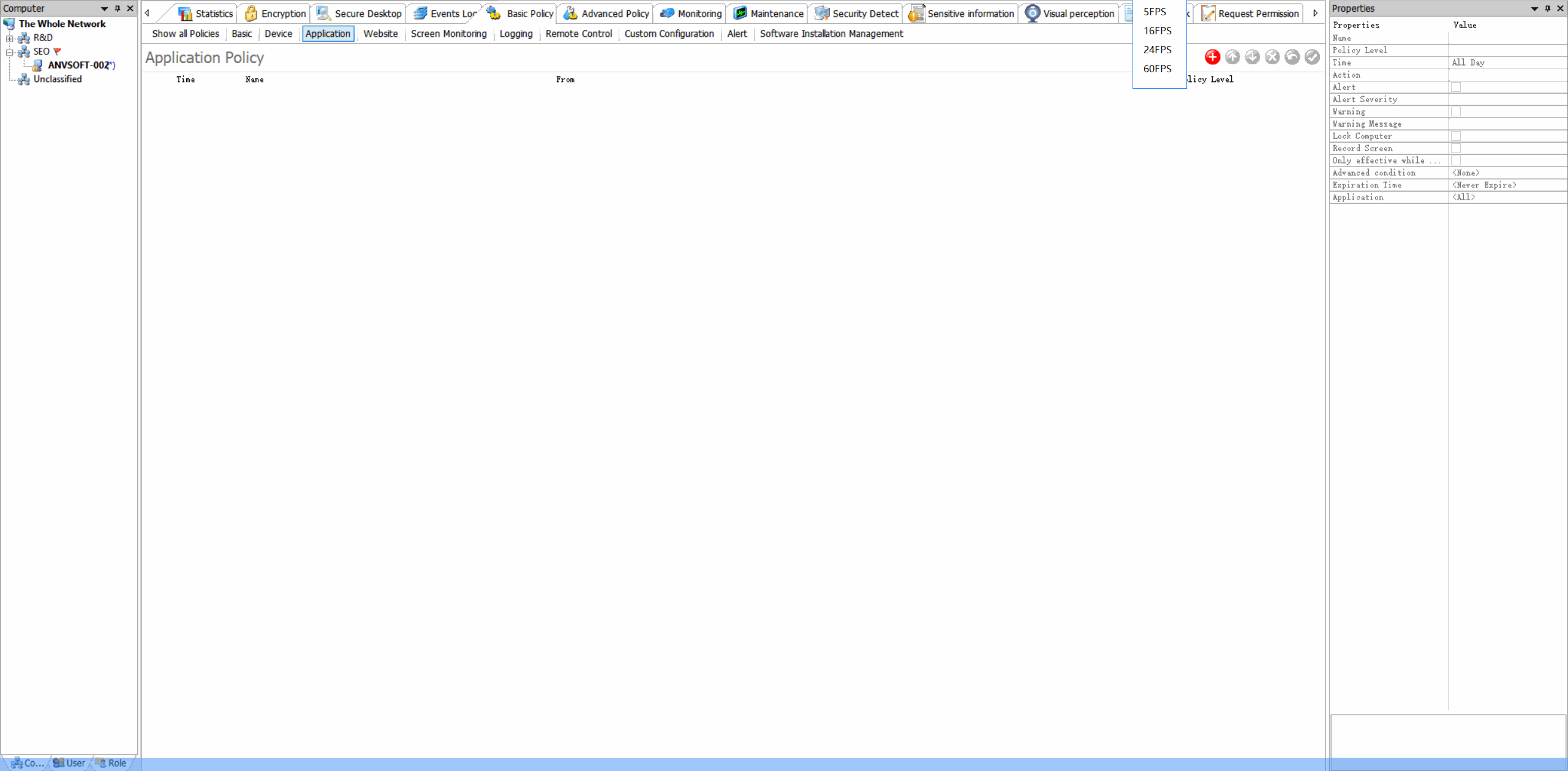Expand the R&D group node
Viewport: 1568px width, 771px height.
click(x=9, y=38)
